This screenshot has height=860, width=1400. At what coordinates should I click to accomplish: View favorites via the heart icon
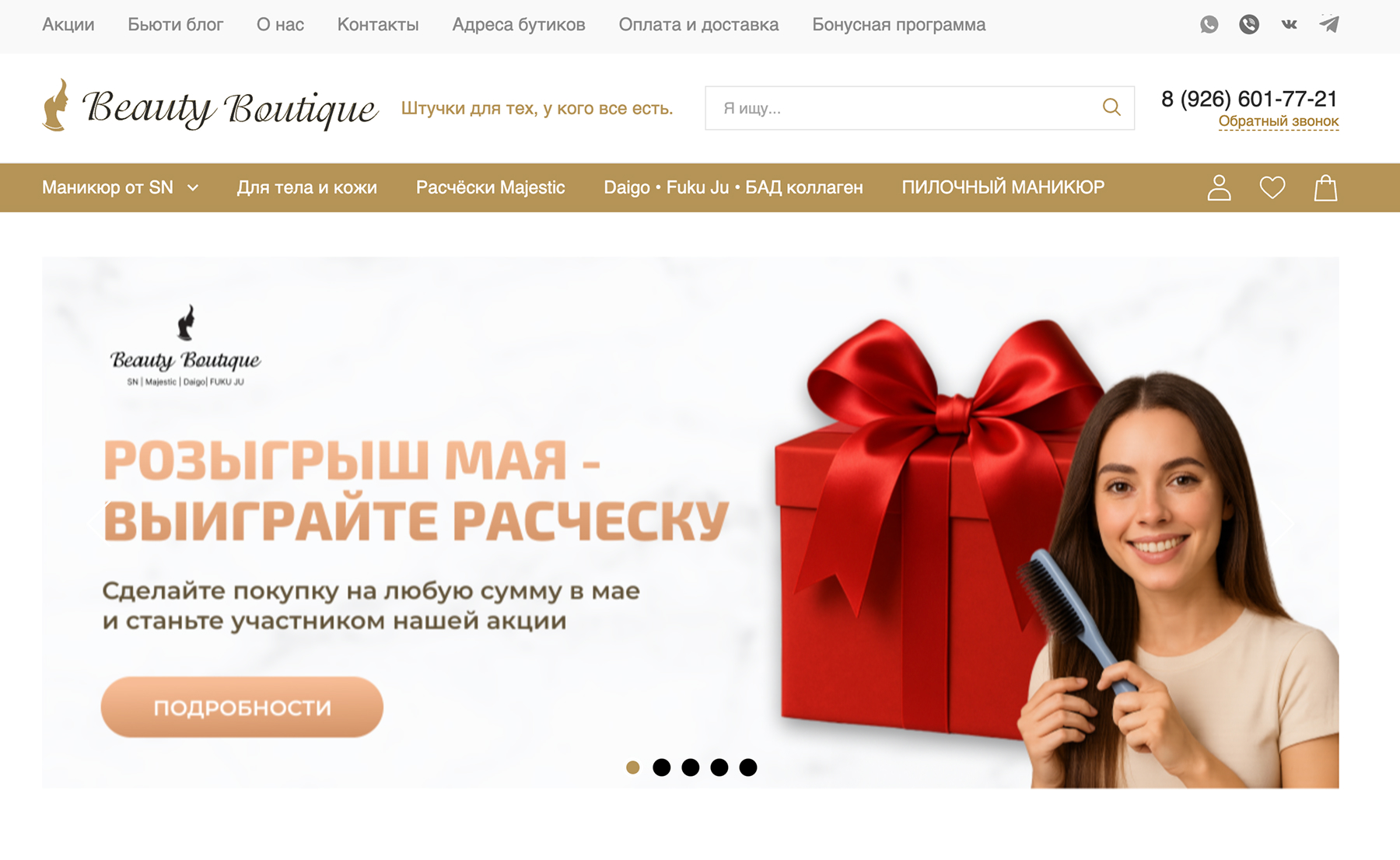[1272, 187]
